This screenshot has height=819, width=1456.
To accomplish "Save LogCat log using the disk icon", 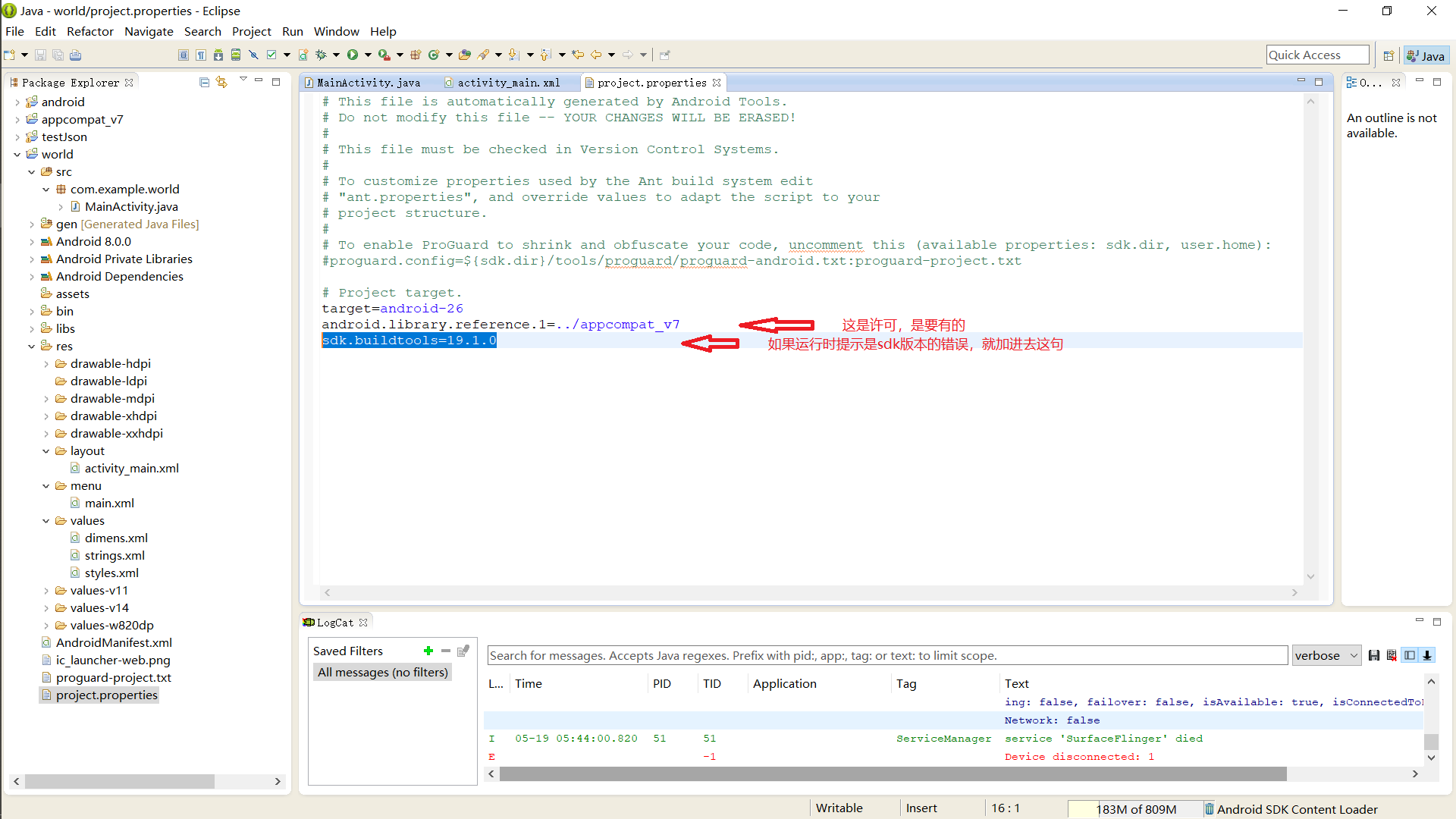I will [x=1374, y=655].
